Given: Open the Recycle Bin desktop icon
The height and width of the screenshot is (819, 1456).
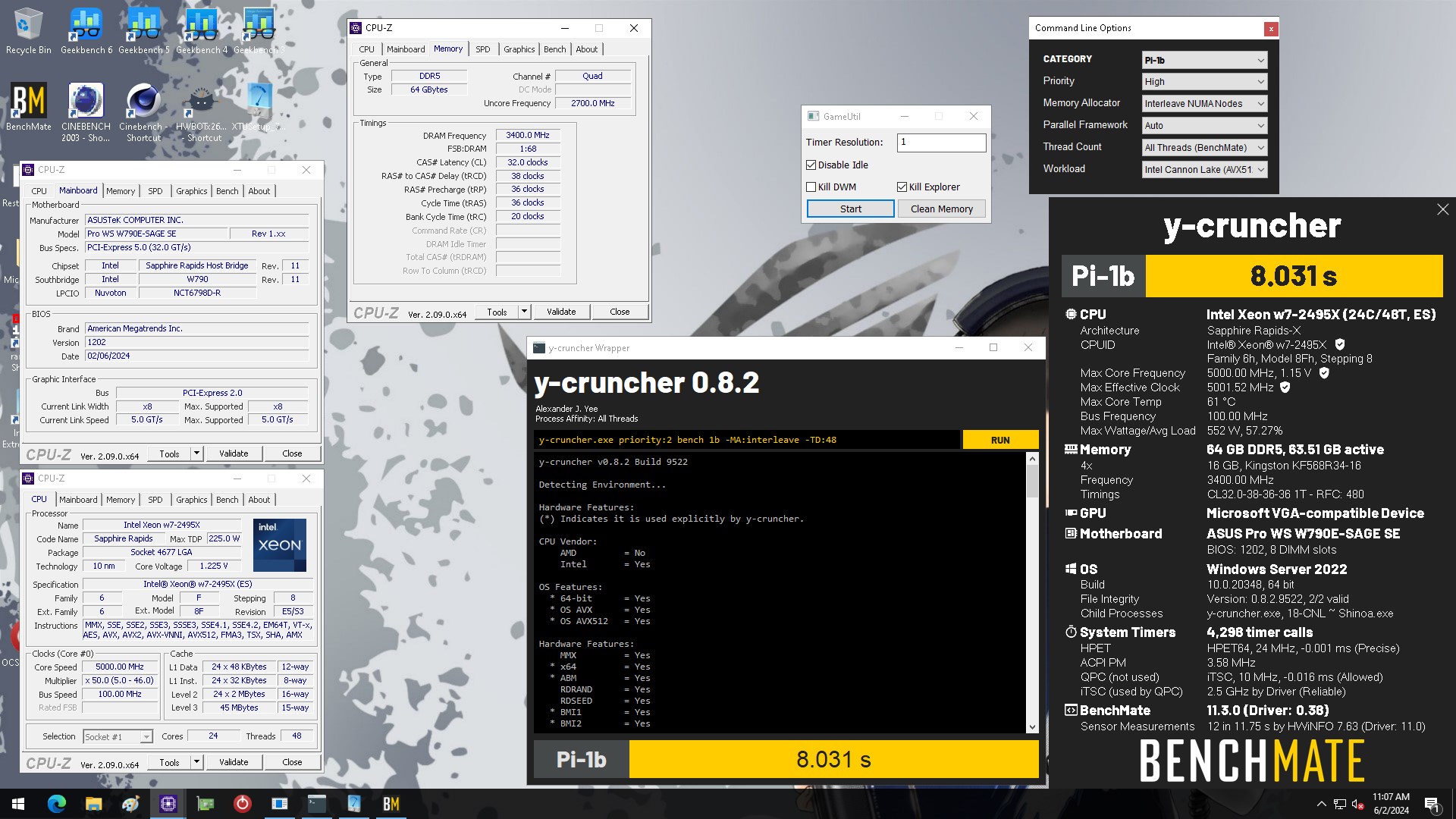Looking at the screenshot, I should click(x=29, y=31).
